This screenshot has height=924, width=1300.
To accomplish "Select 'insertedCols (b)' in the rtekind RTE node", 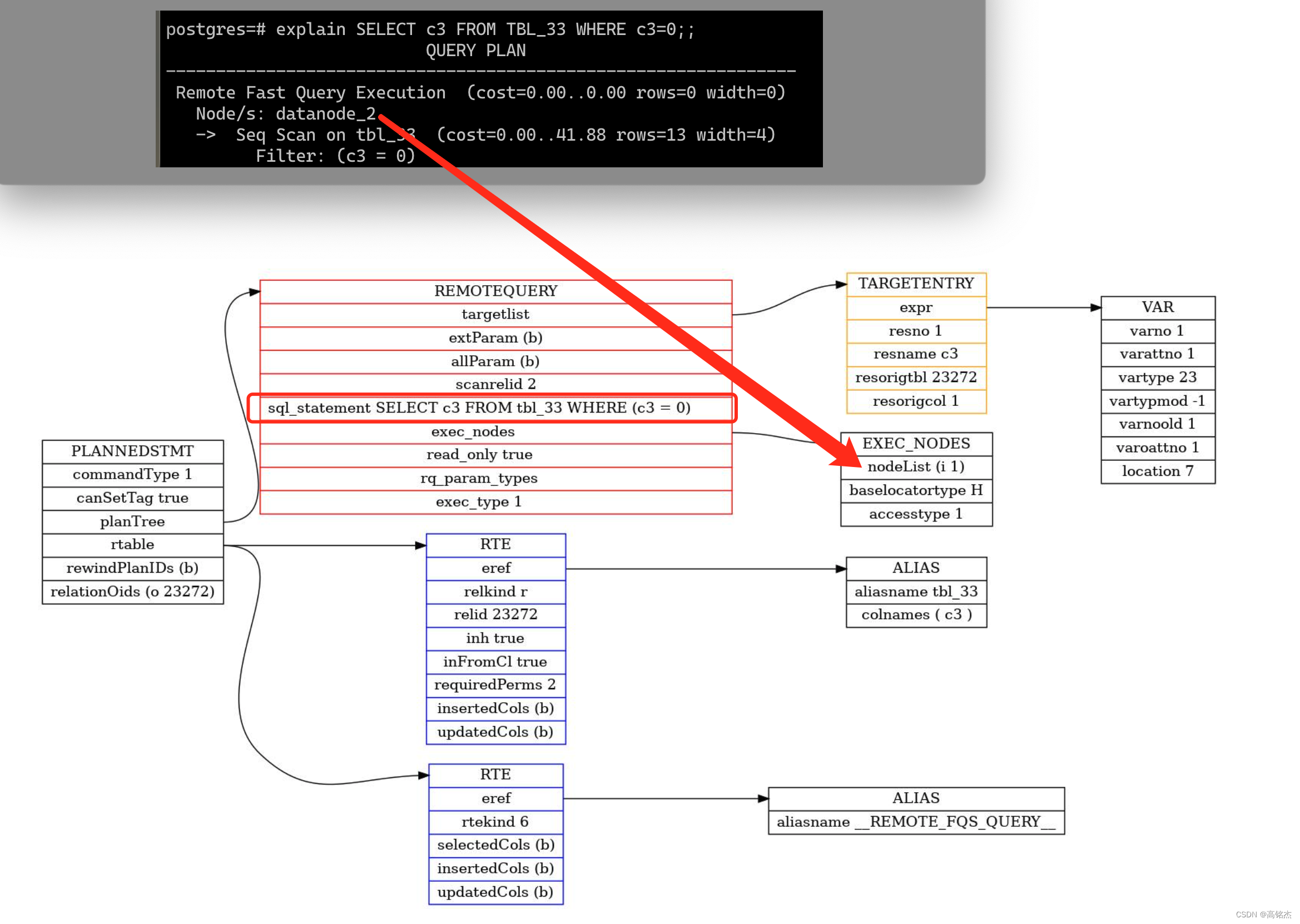I will (495, 869).
